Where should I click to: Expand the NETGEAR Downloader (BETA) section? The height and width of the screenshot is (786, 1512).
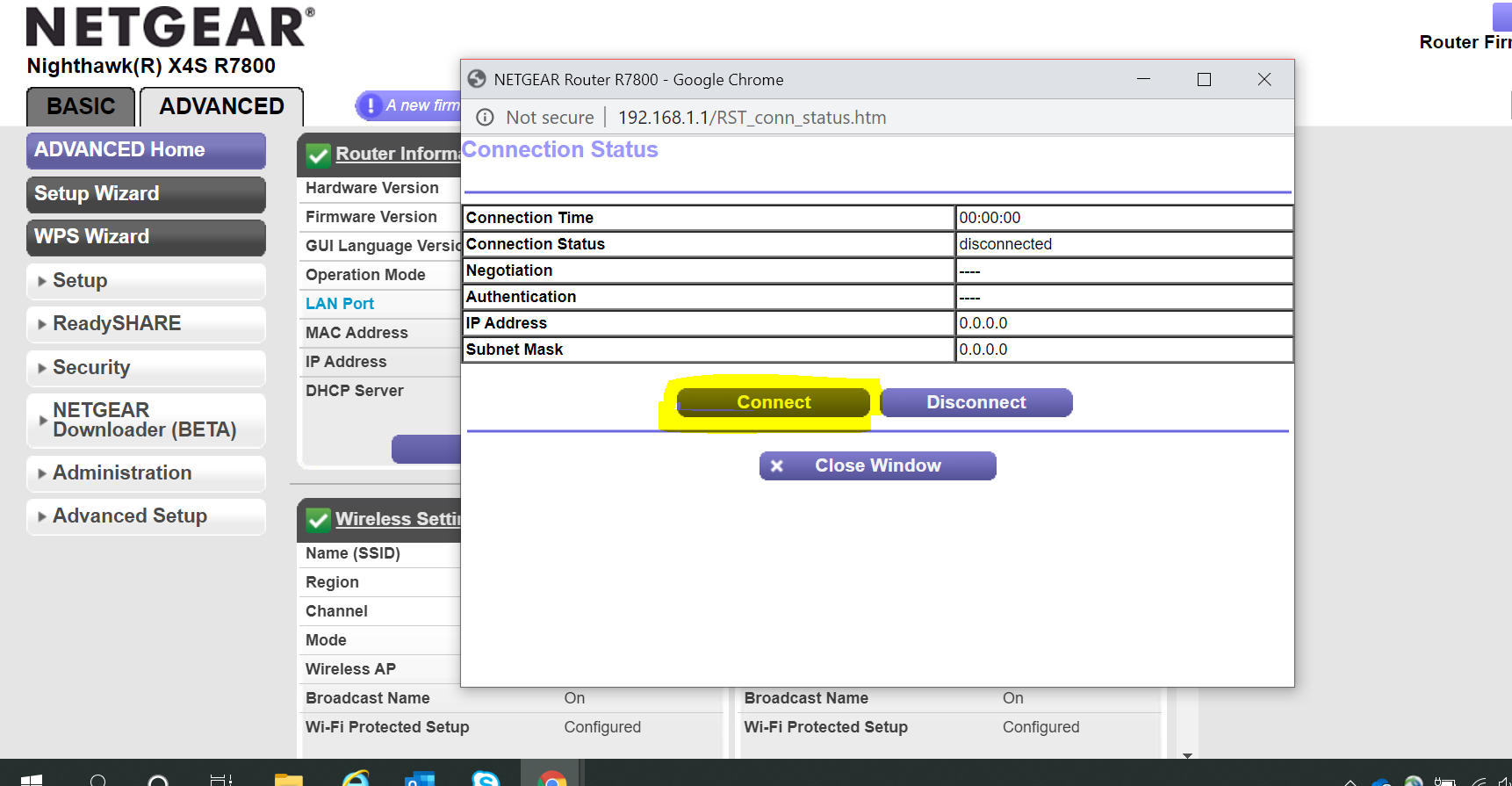[146, 420]
